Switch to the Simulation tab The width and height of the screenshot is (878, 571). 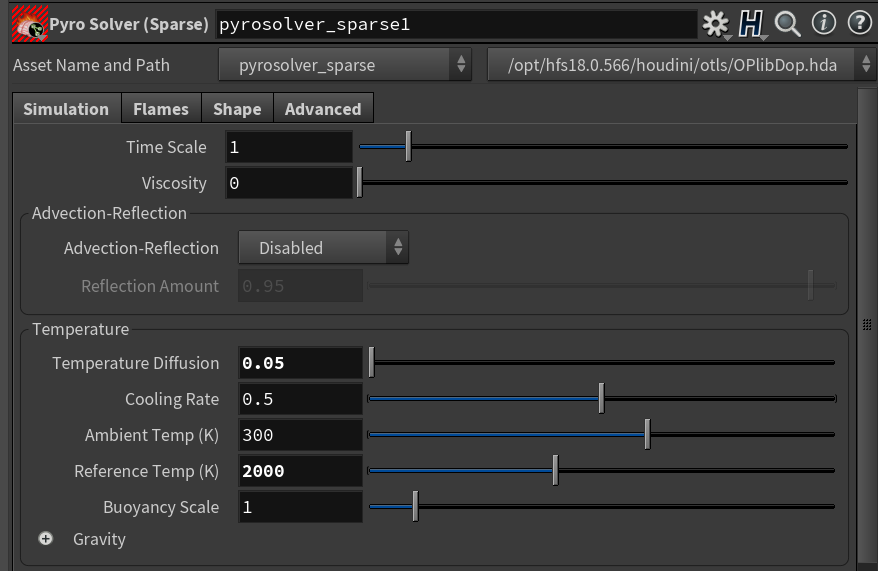point(66,109)
